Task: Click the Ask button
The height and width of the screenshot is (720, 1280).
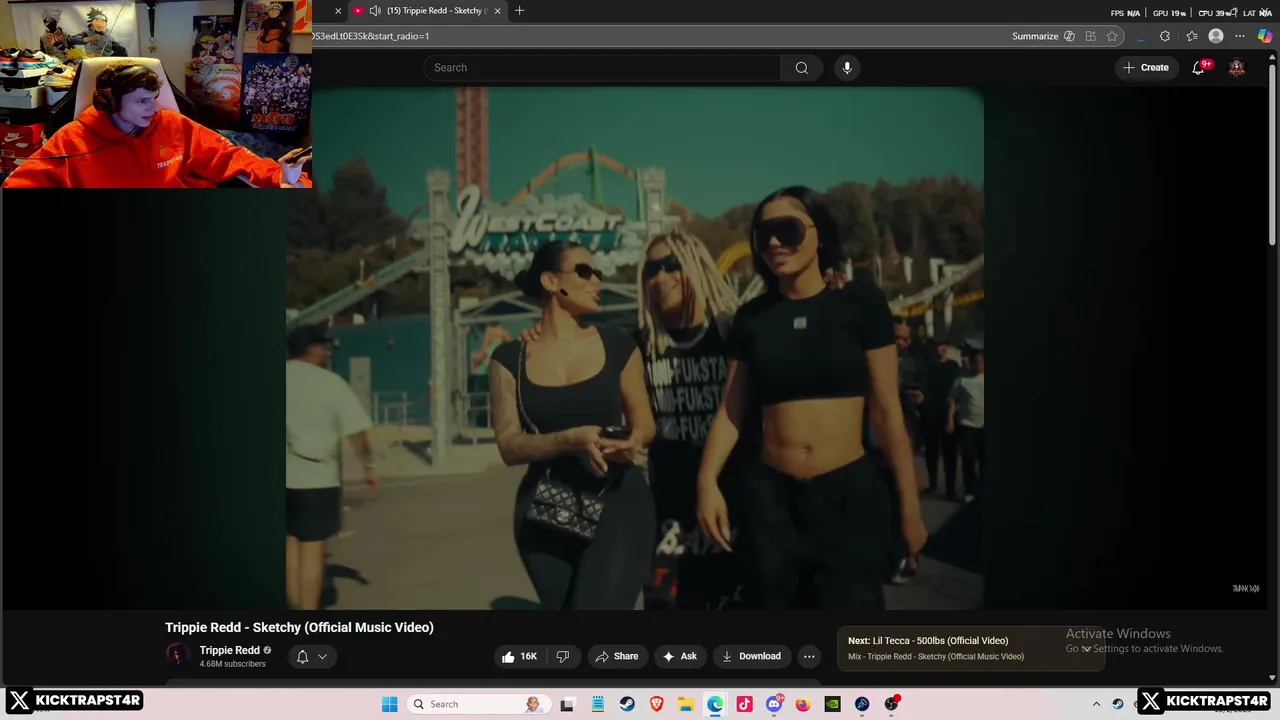Action: click(x=679, y=656)
